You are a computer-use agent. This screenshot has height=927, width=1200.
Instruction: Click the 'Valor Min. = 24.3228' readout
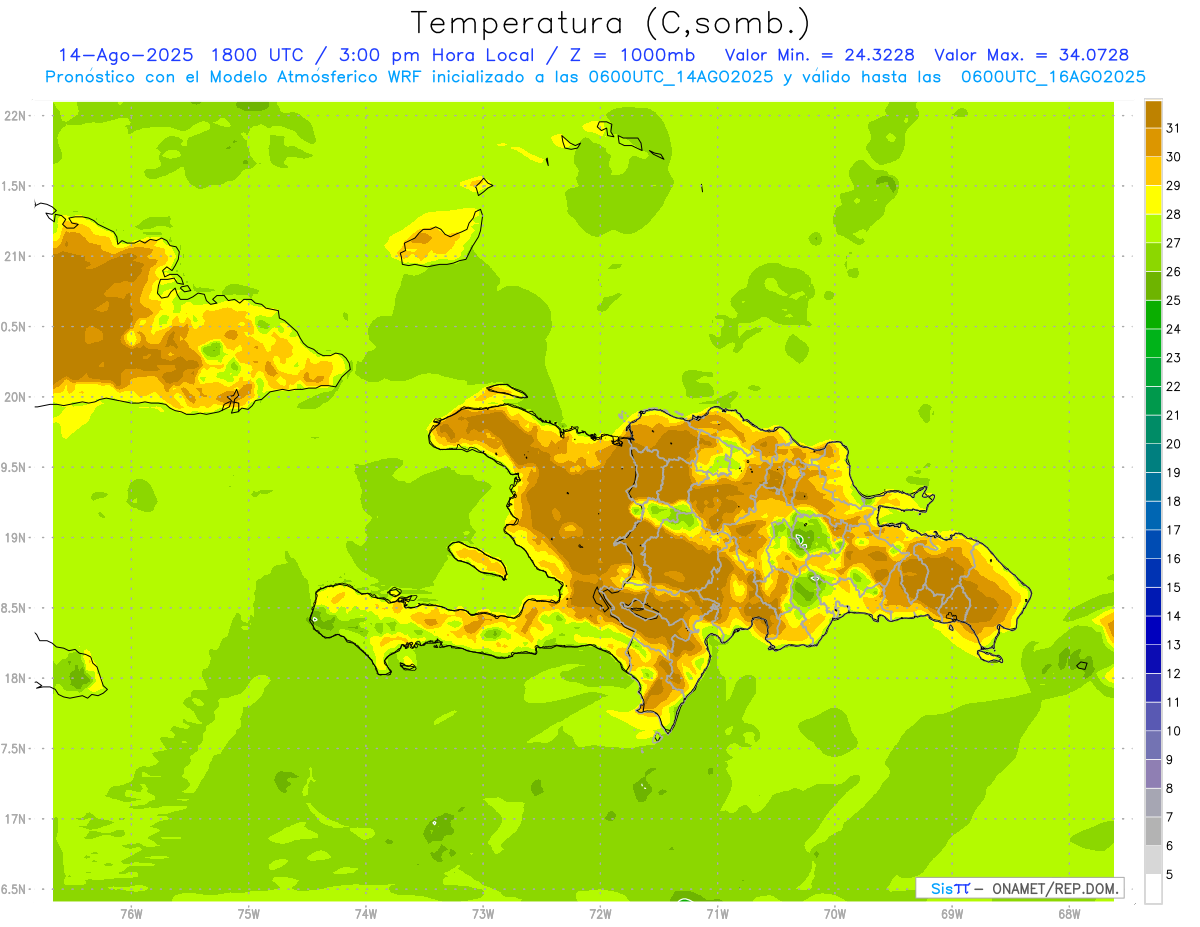click(x=819, y=55)
